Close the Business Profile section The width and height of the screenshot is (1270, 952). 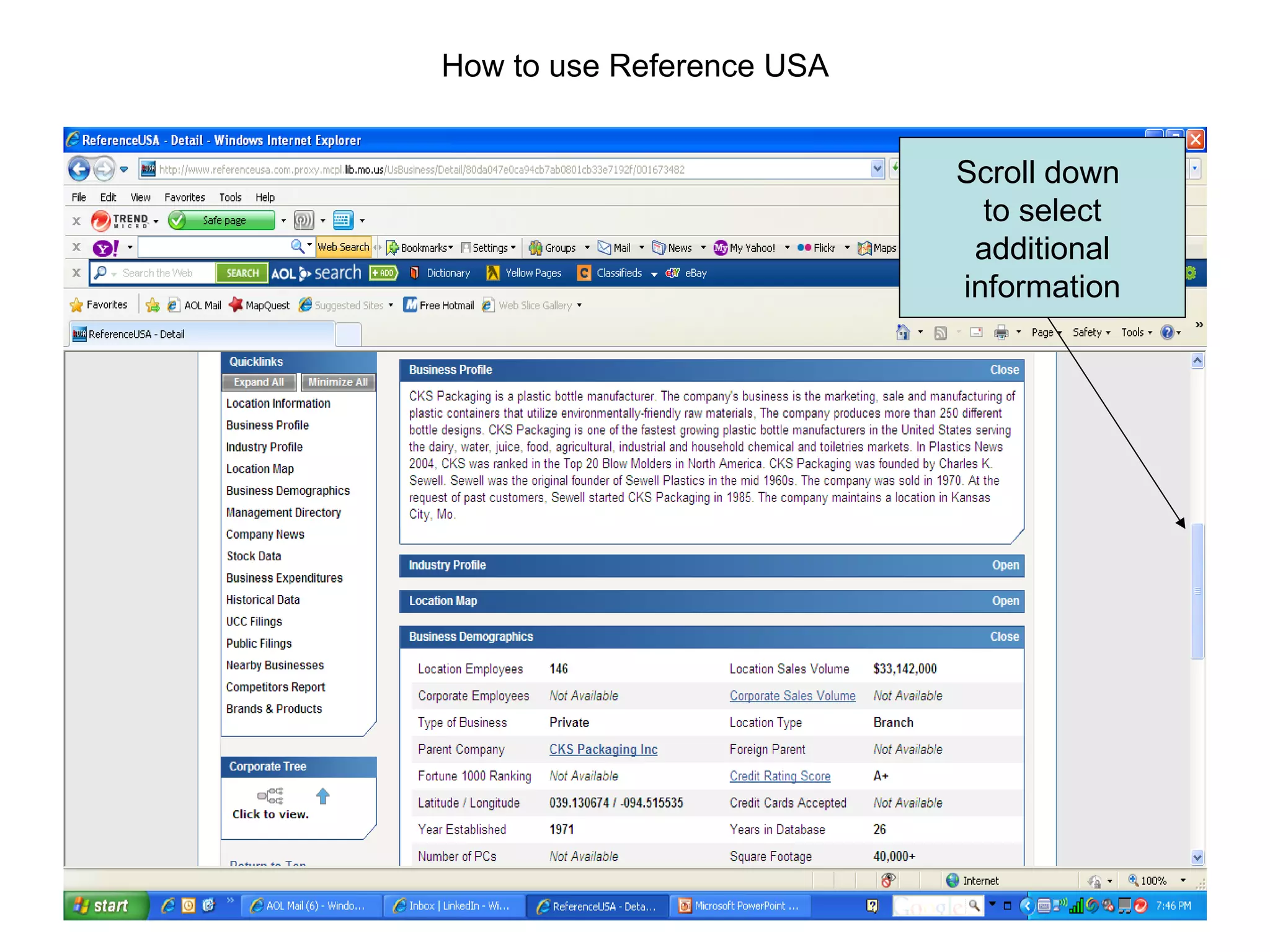tap(1005, 370)
